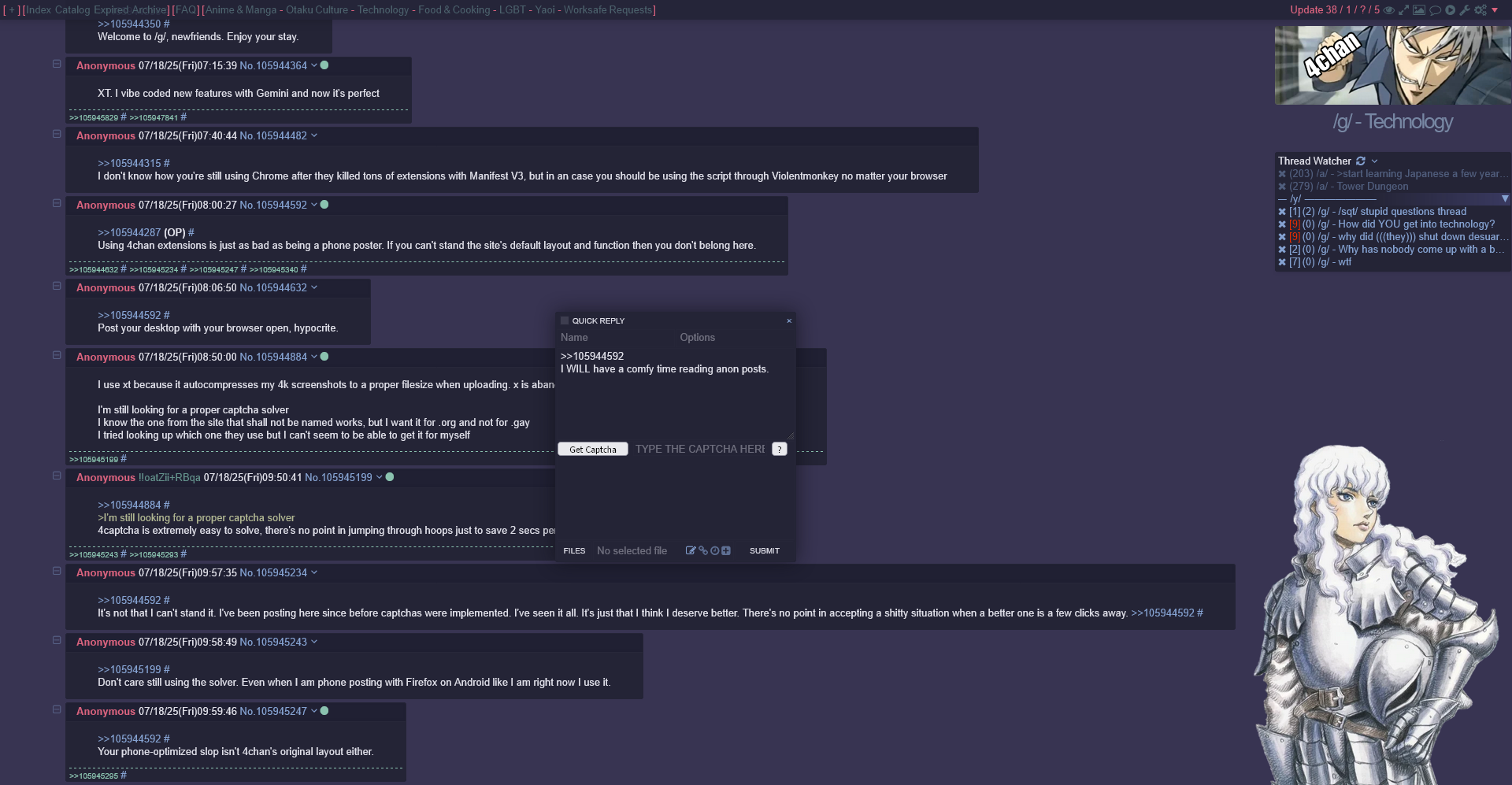Submit the quick reply
This screenshot has height=785, width=1512.
click(765, 551)
